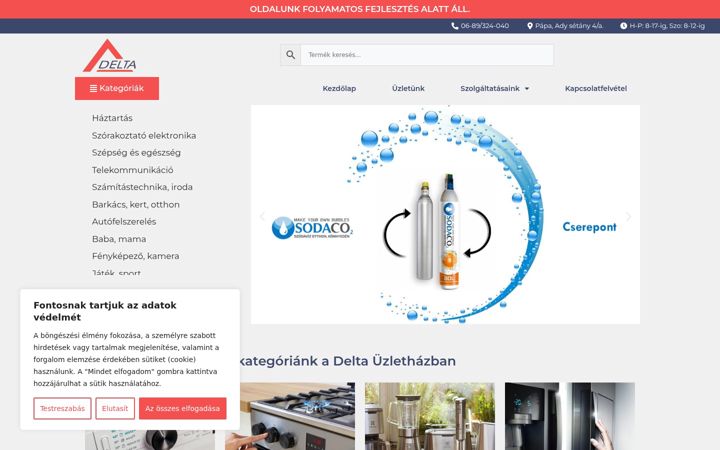This screenshot has width=720, height=450.
Task: Select the Számítástechnika, iroda category
Action: click(142, 187)
